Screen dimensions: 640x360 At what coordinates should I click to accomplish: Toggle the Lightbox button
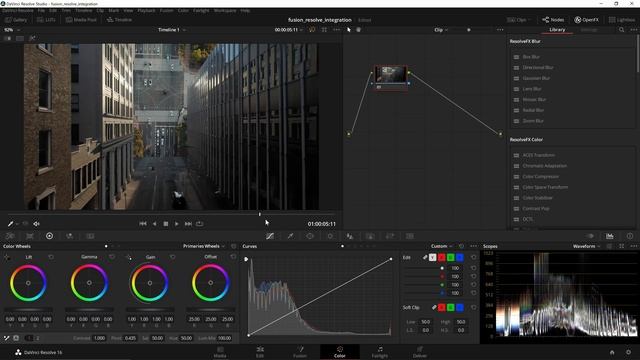pyautogui.click(x=622, y=20)
